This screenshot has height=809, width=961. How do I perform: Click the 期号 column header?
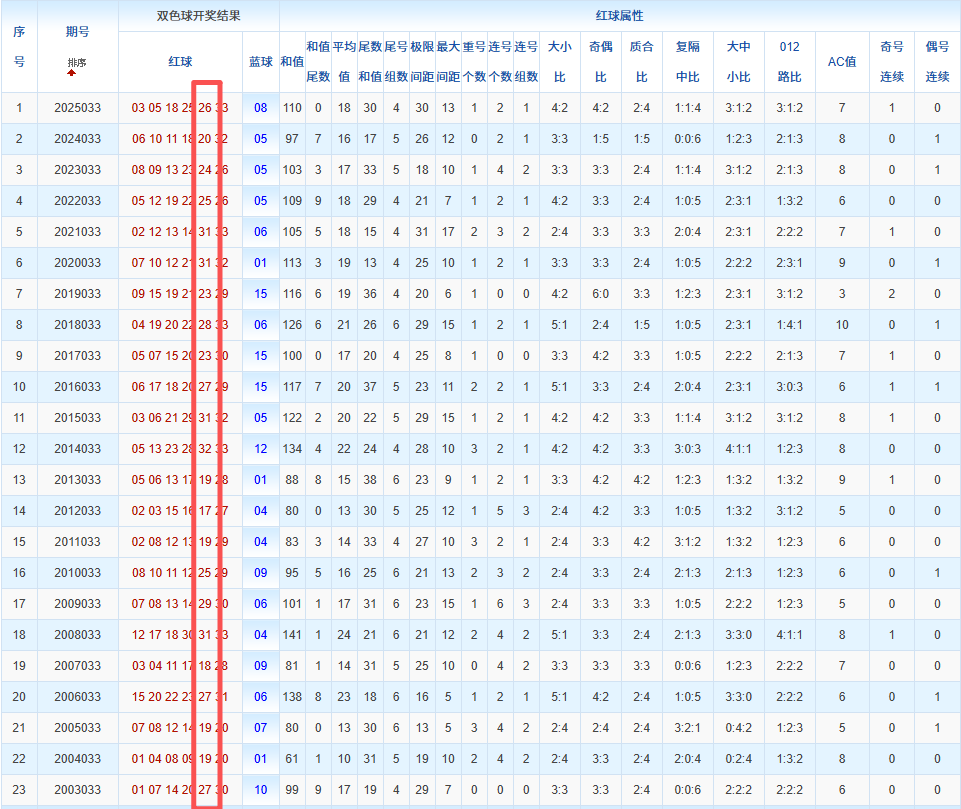click(x=77, y=32)
